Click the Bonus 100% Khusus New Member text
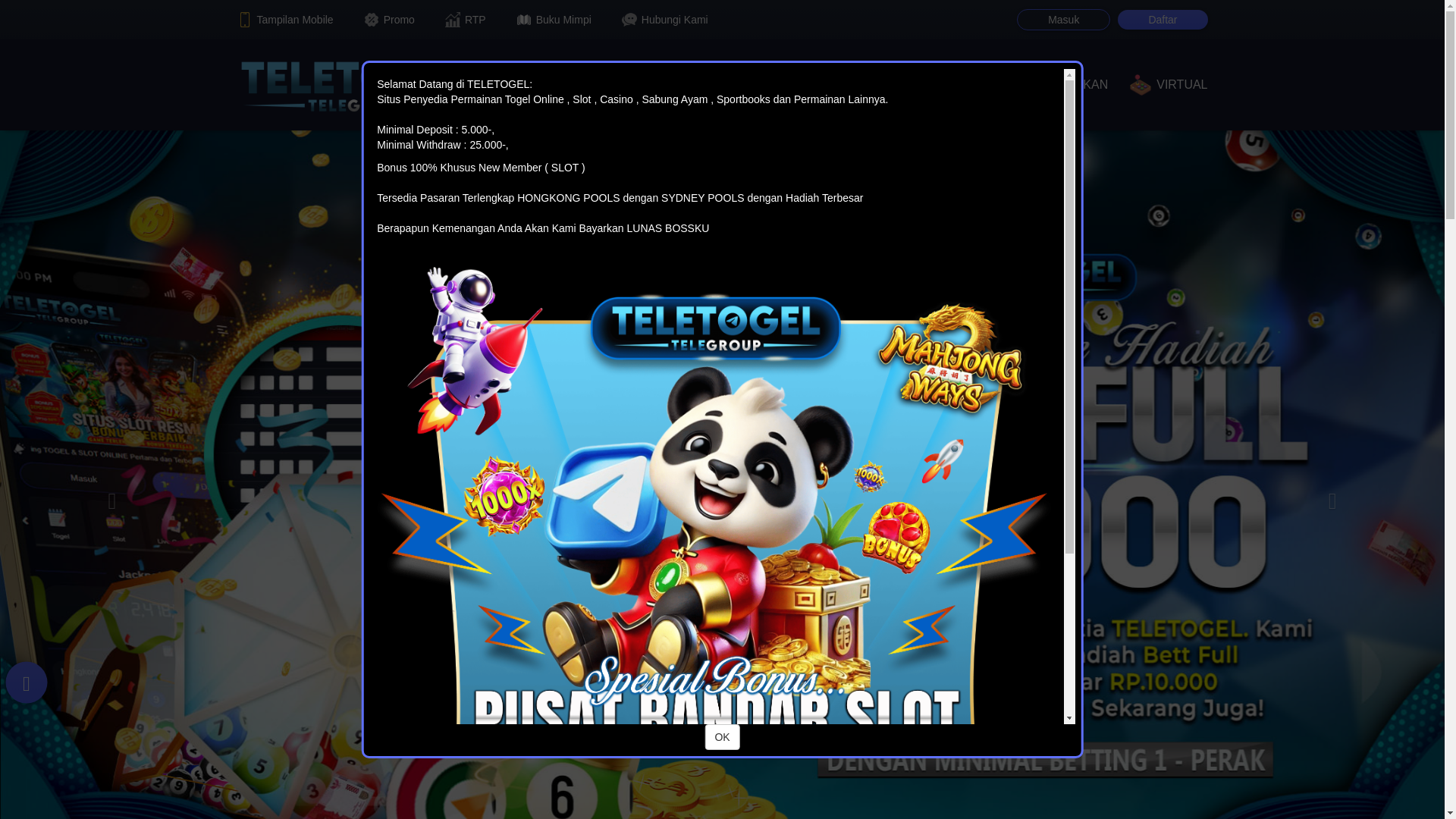1456x819 pixels. click(x=481, y=168)
